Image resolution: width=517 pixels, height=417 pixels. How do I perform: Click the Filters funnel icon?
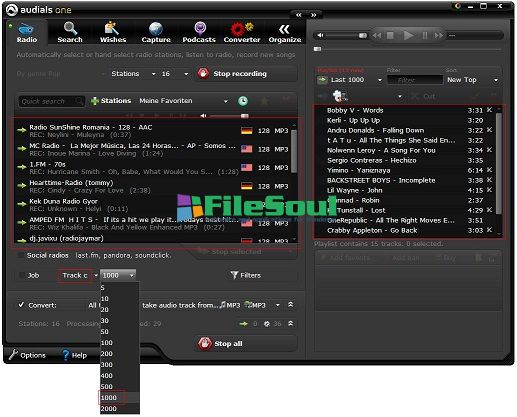click(x=234, y=275)
